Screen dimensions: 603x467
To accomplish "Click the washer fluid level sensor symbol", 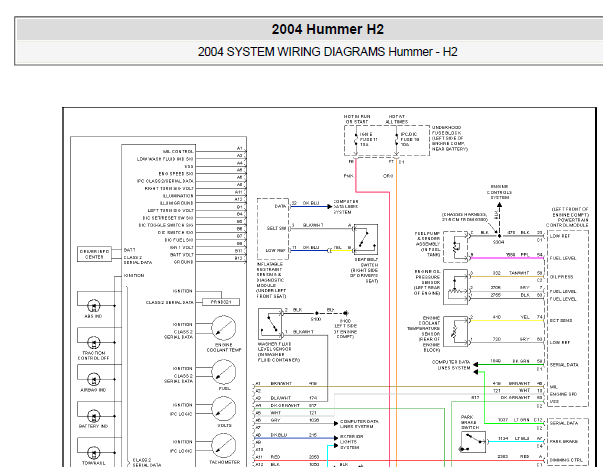I will [x=270, y=324].
